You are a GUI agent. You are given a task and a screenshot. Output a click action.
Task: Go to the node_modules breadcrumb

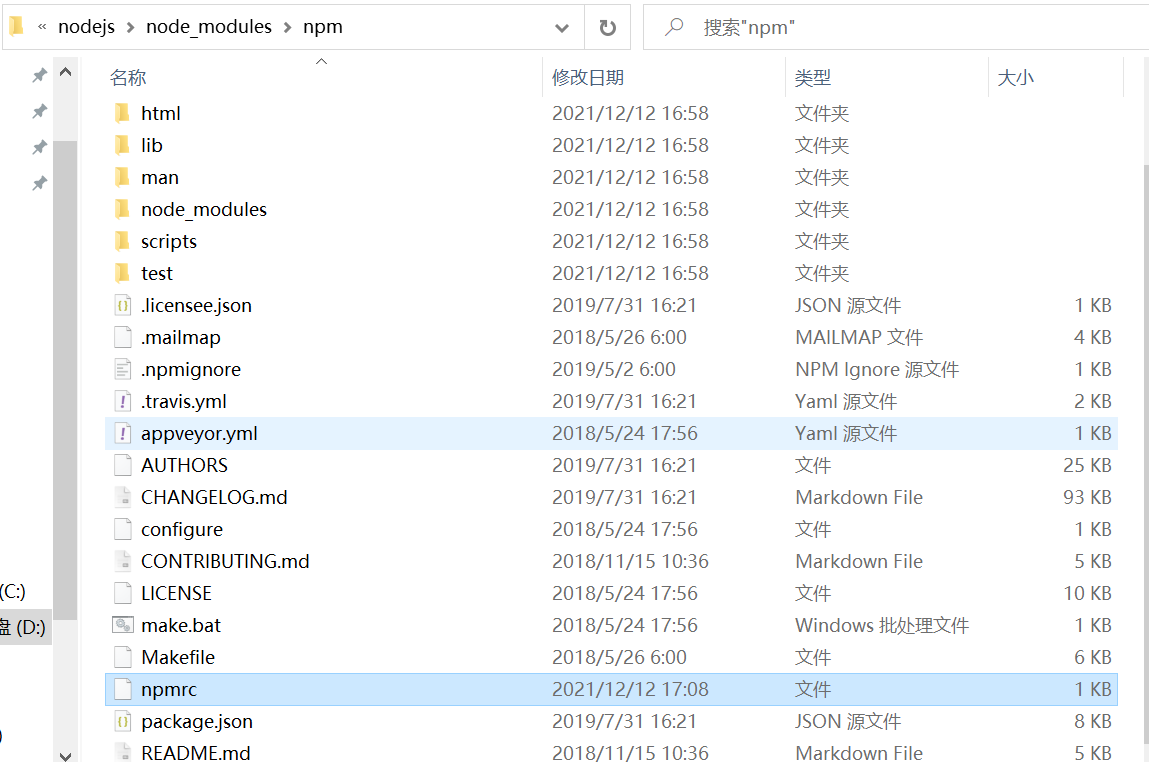pos(209,27)
